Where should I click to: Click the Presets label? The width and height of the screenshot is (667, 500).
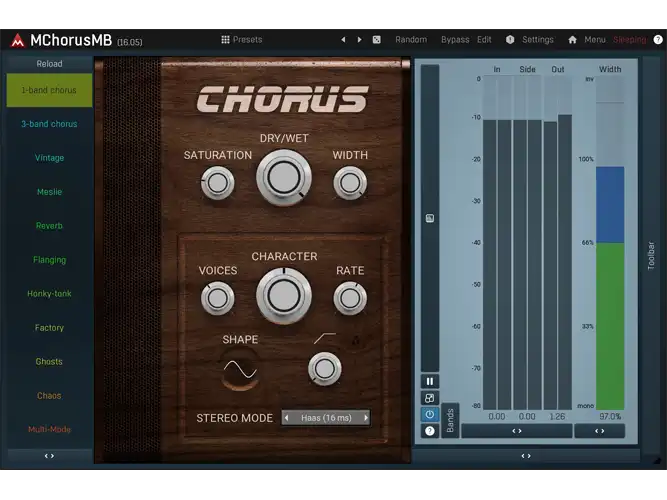pyautogui.click(x=248, y=40)
